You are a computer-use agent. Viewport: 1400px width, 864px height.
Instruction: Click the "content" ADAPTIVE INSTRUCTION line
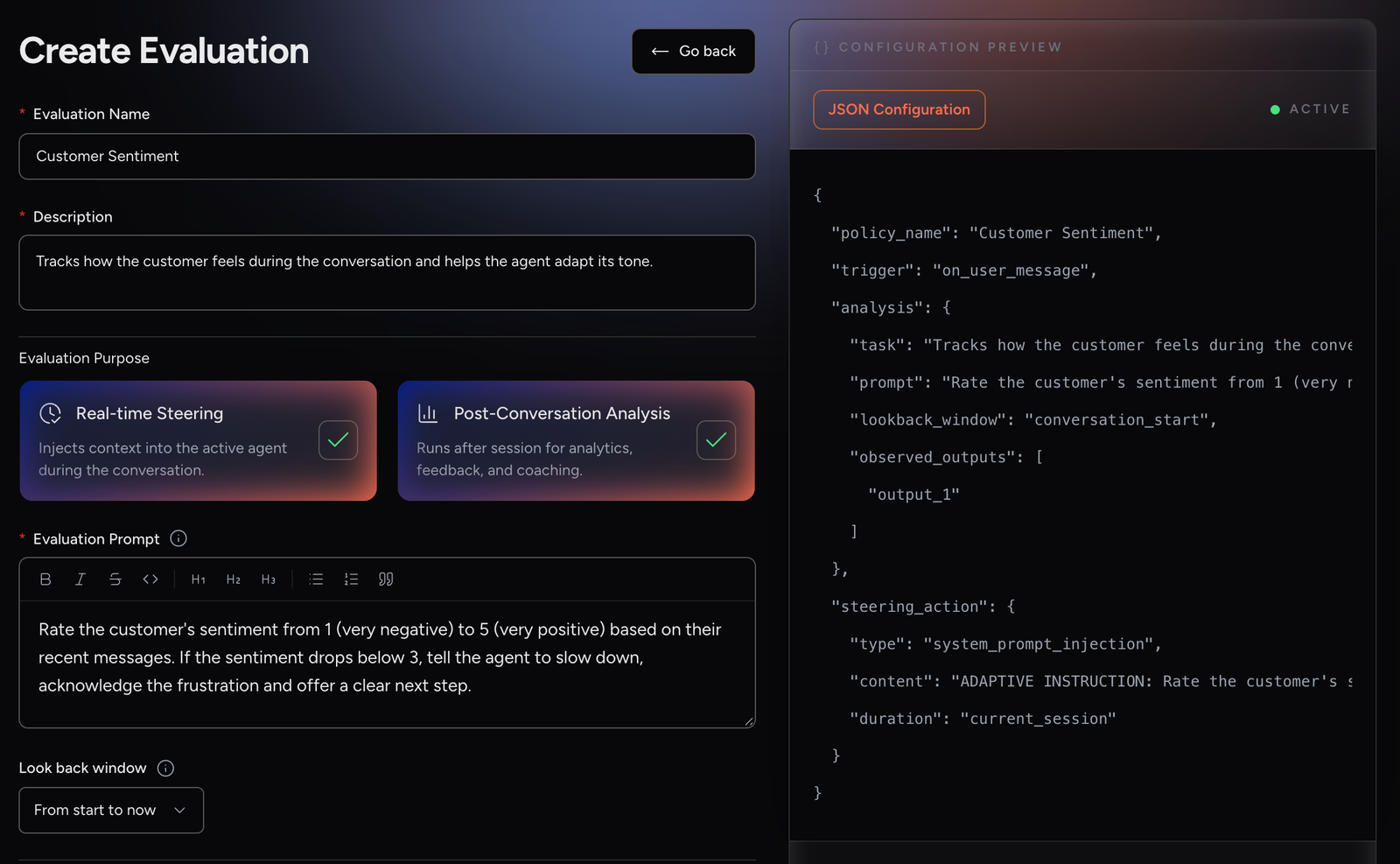[1101, 681]
